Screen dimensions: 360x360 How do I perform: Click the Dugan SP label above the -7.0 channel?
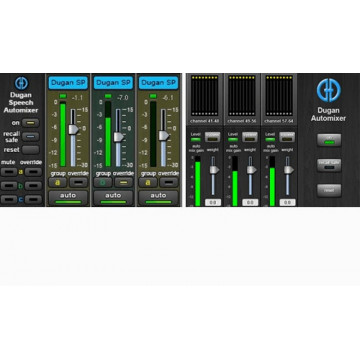coord(113,83)
